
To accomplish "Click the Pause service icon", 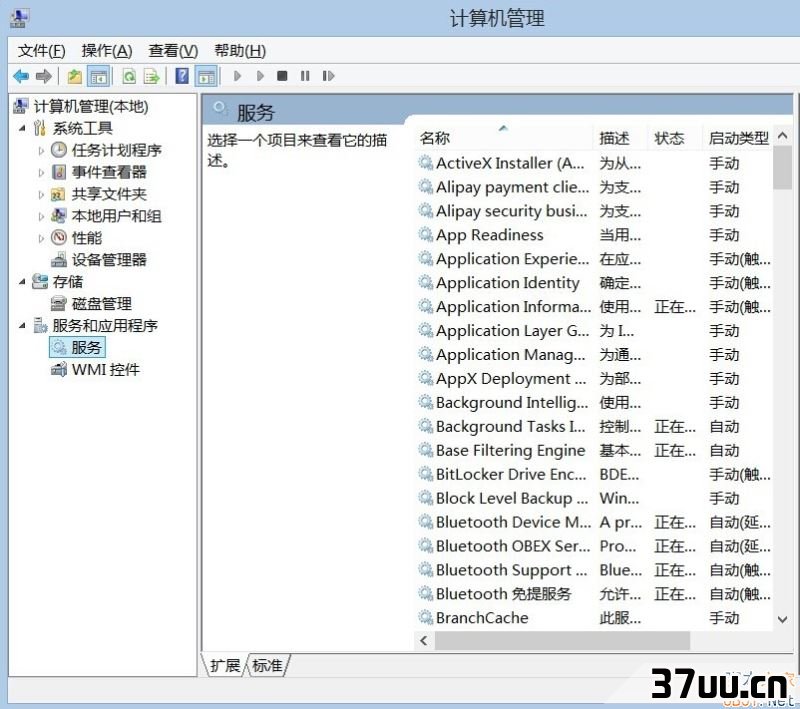I will (x=305, y=77).
